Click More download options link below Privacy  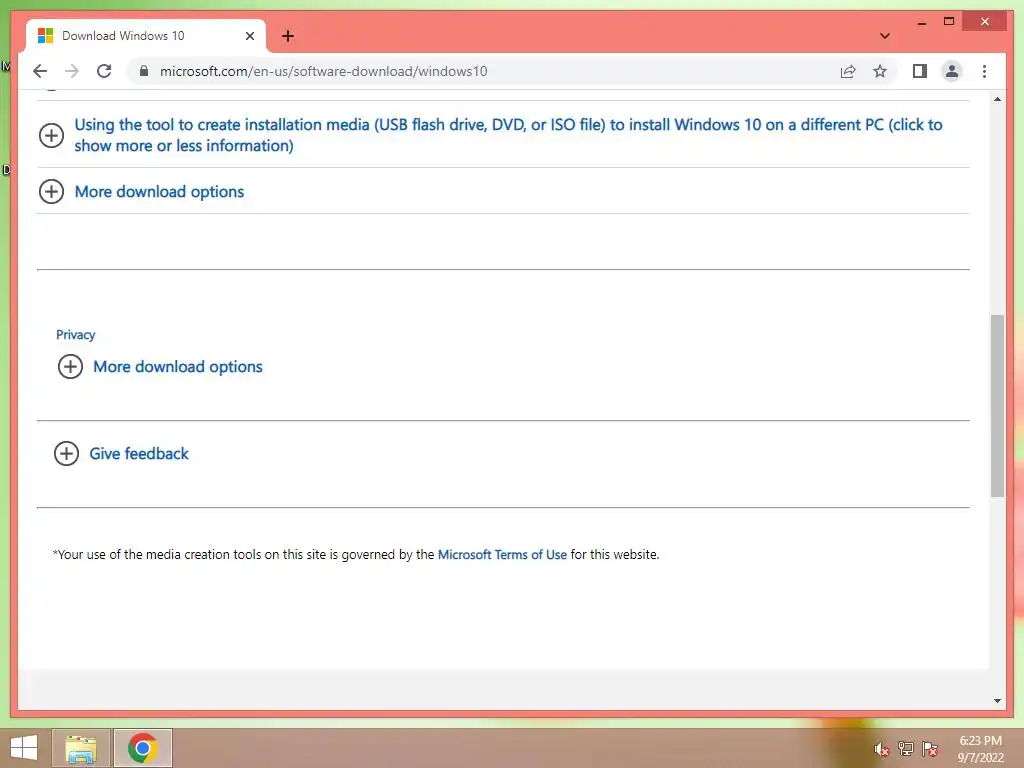pos(178,366)
